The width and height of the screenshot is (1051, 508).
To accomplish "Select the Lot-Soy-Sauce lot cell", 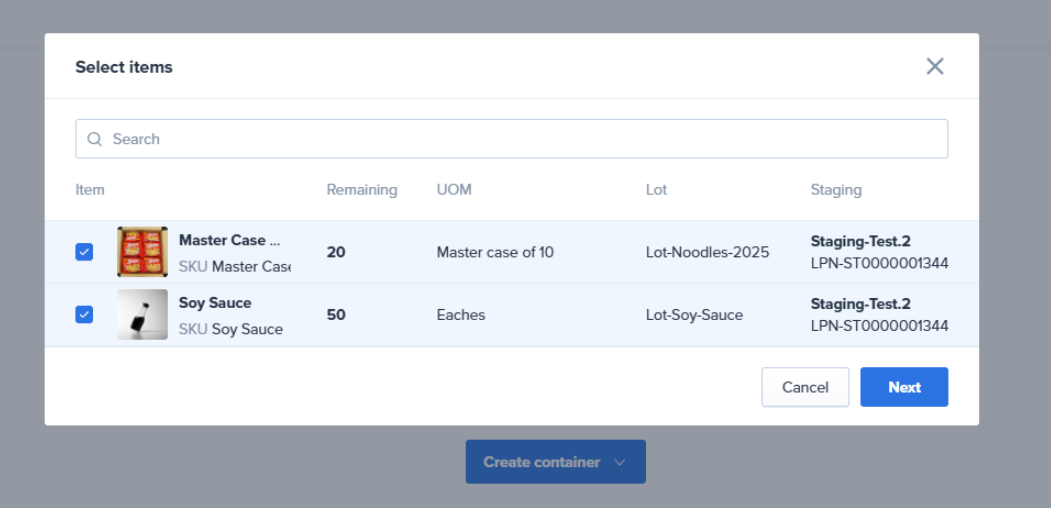I will pos(694,315).
